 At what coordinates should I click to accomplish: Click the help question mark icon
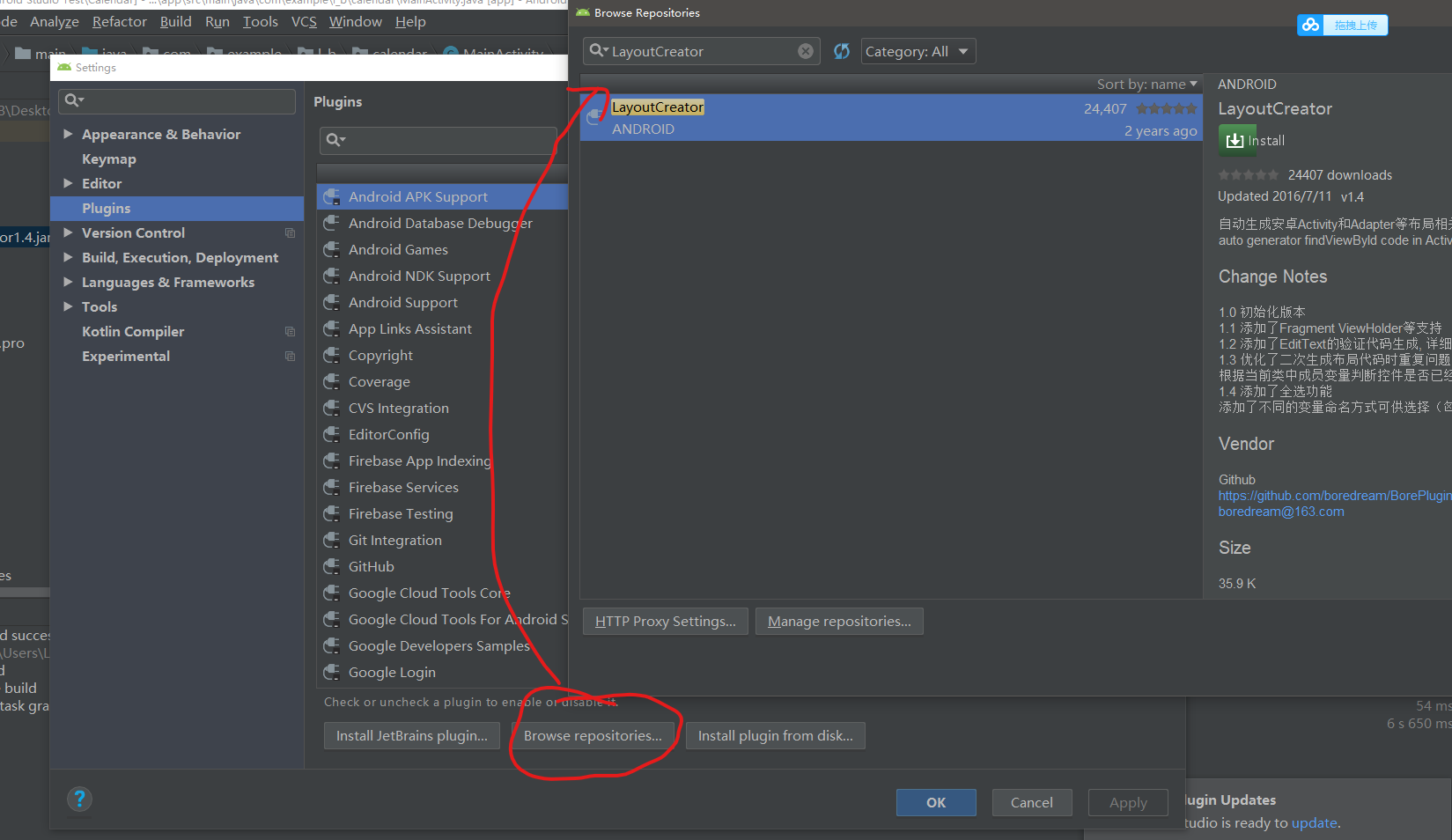click(79, 799)
